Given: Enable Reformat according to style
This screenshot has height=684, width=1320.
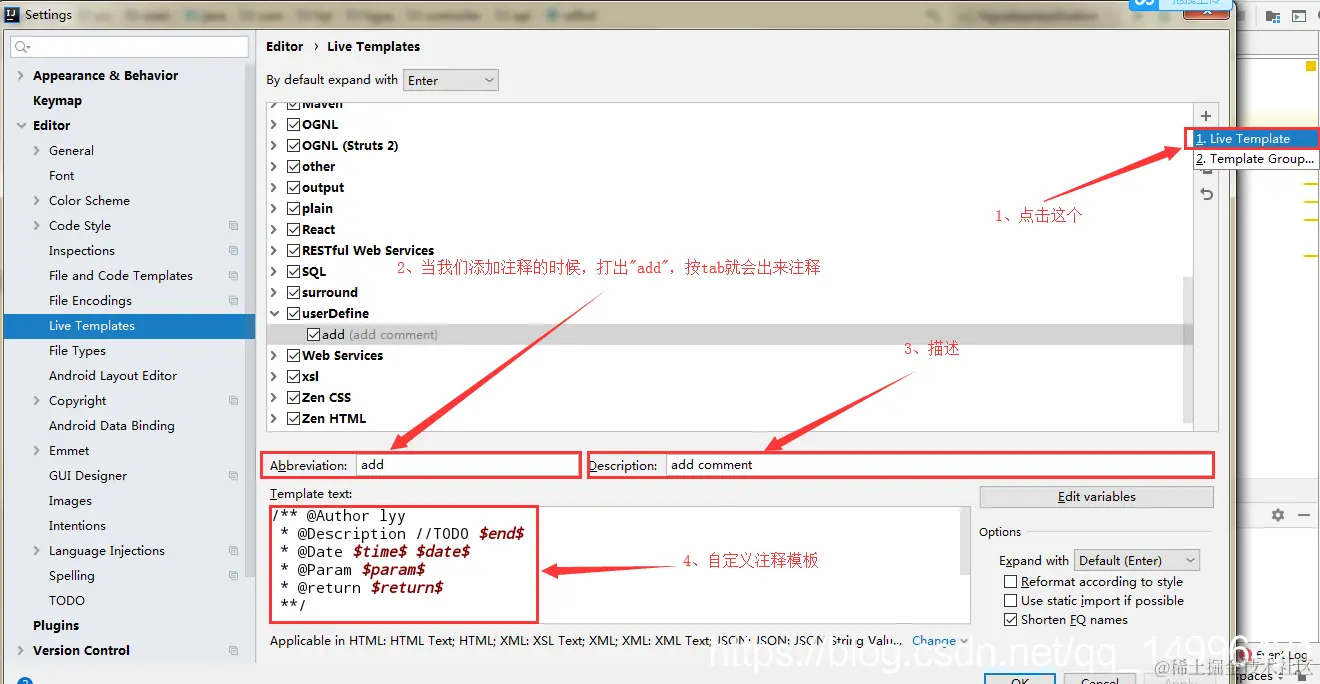Looking at the screenshot, I should coord(1010,582).
